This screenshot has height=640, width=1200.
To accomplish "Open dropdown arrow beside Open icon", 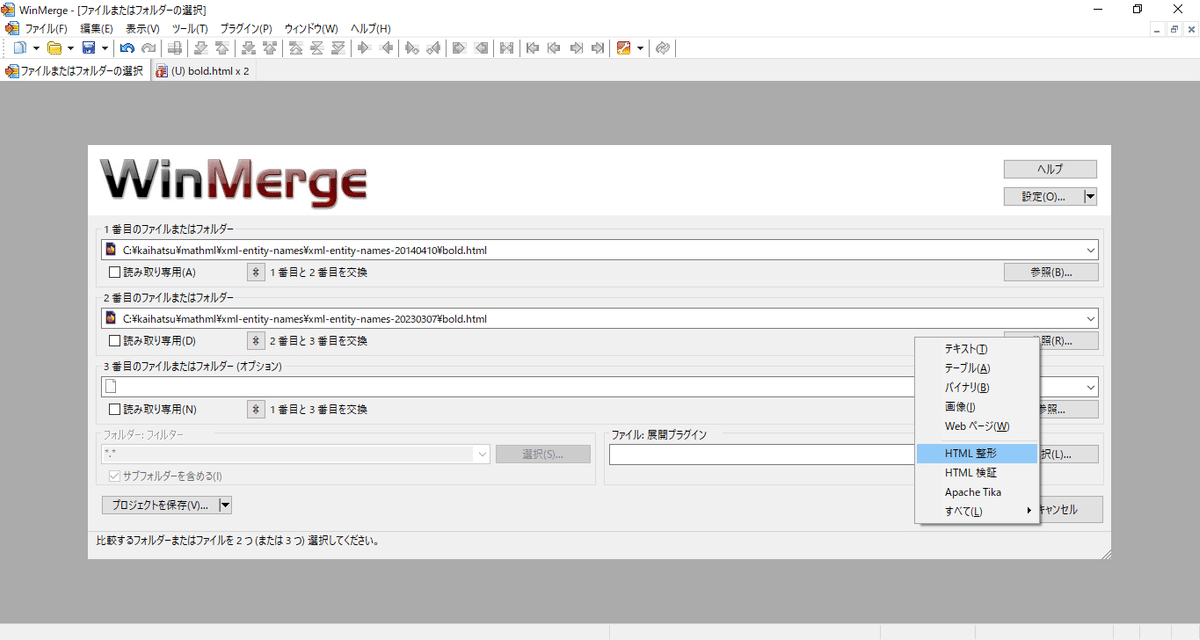I will 70,48.
